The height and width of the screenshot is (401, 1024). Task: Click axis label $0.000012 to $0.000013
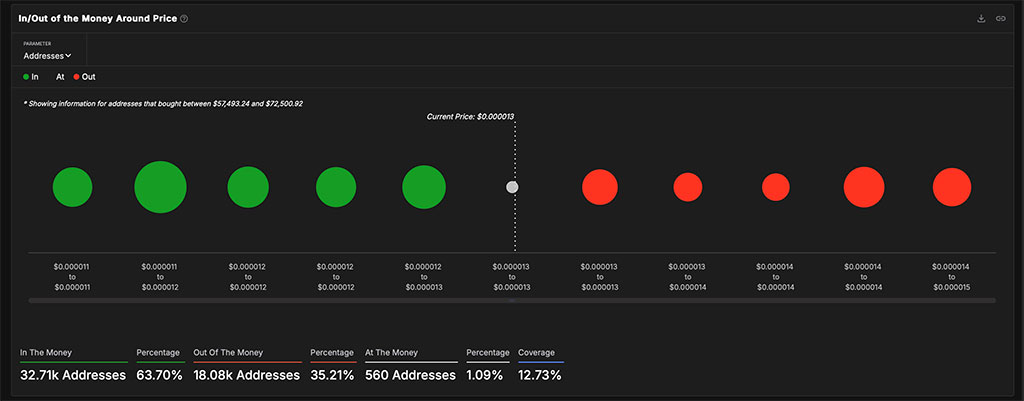point(423,277)
